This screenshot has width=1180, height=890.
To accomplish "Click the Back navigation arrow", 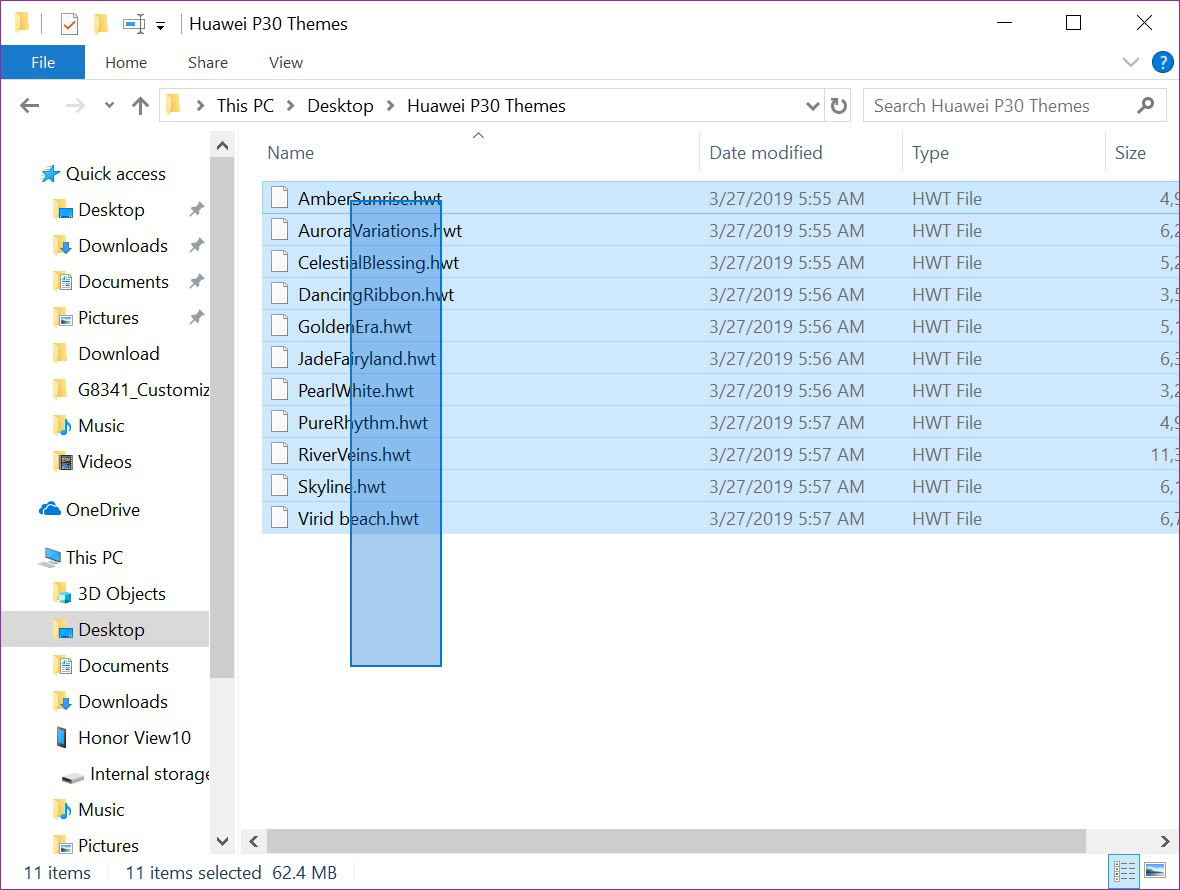I will coord(30,106).
